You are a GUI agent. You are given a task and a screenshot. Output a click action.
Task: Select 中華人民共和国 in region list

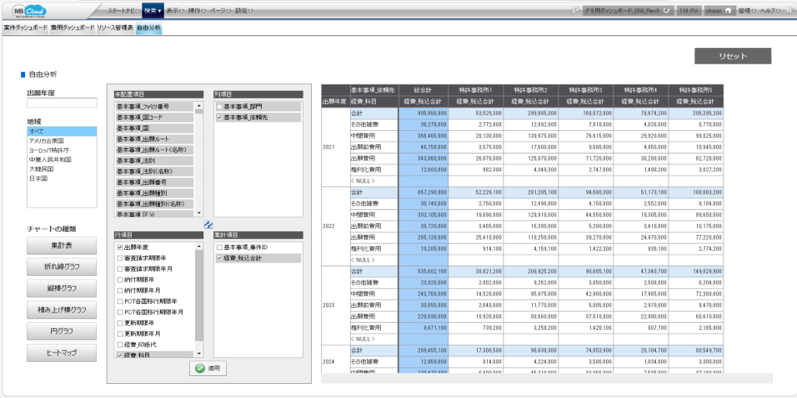click(62, 160)
